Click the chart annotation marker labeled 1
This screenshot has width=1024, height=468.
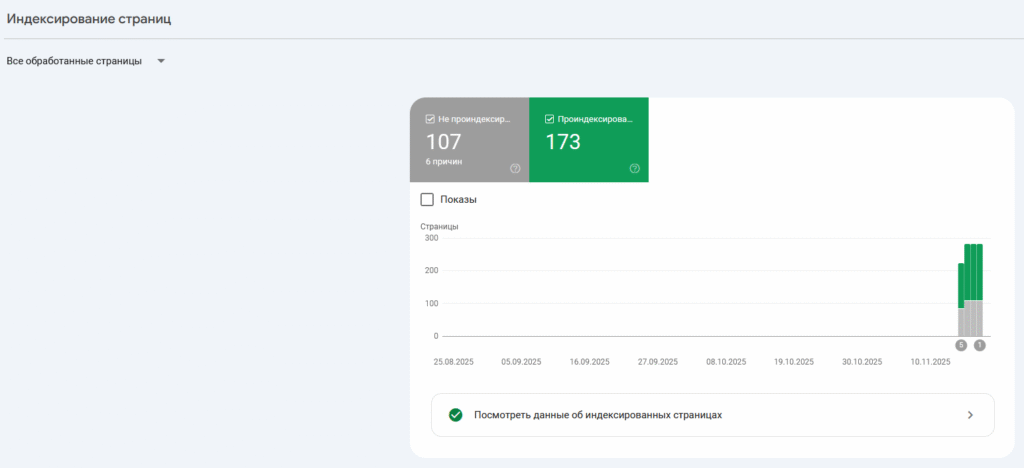(979, 345)
